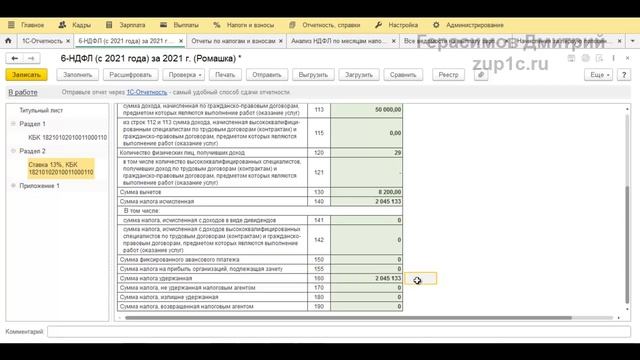Click the line 130 Сумма вычетов value
Image resolution: width=640 pixels, height=360 pixels.
(366, 192)
